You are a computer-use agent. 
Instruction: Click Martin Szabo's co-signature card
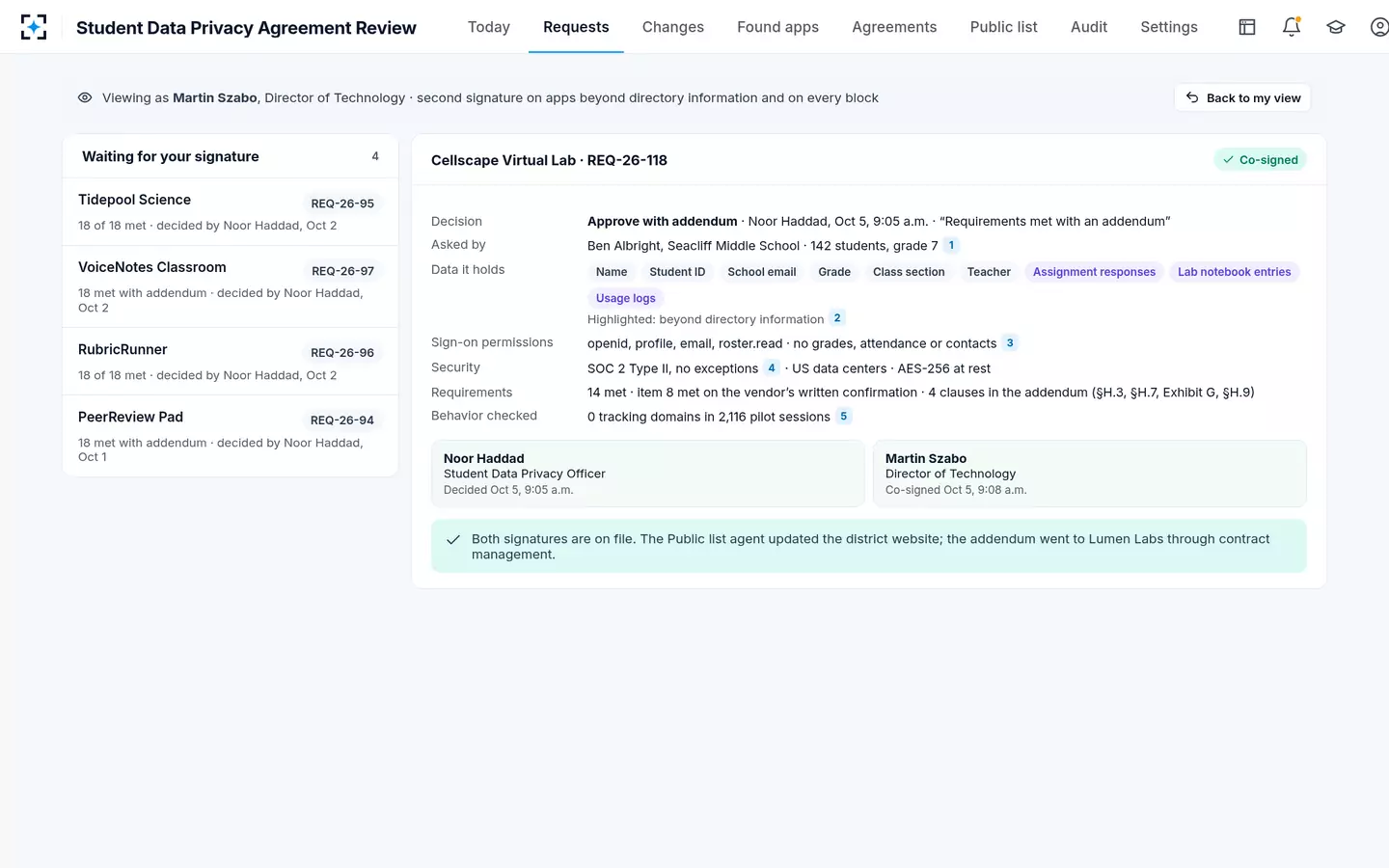(x=1090, y=474)
